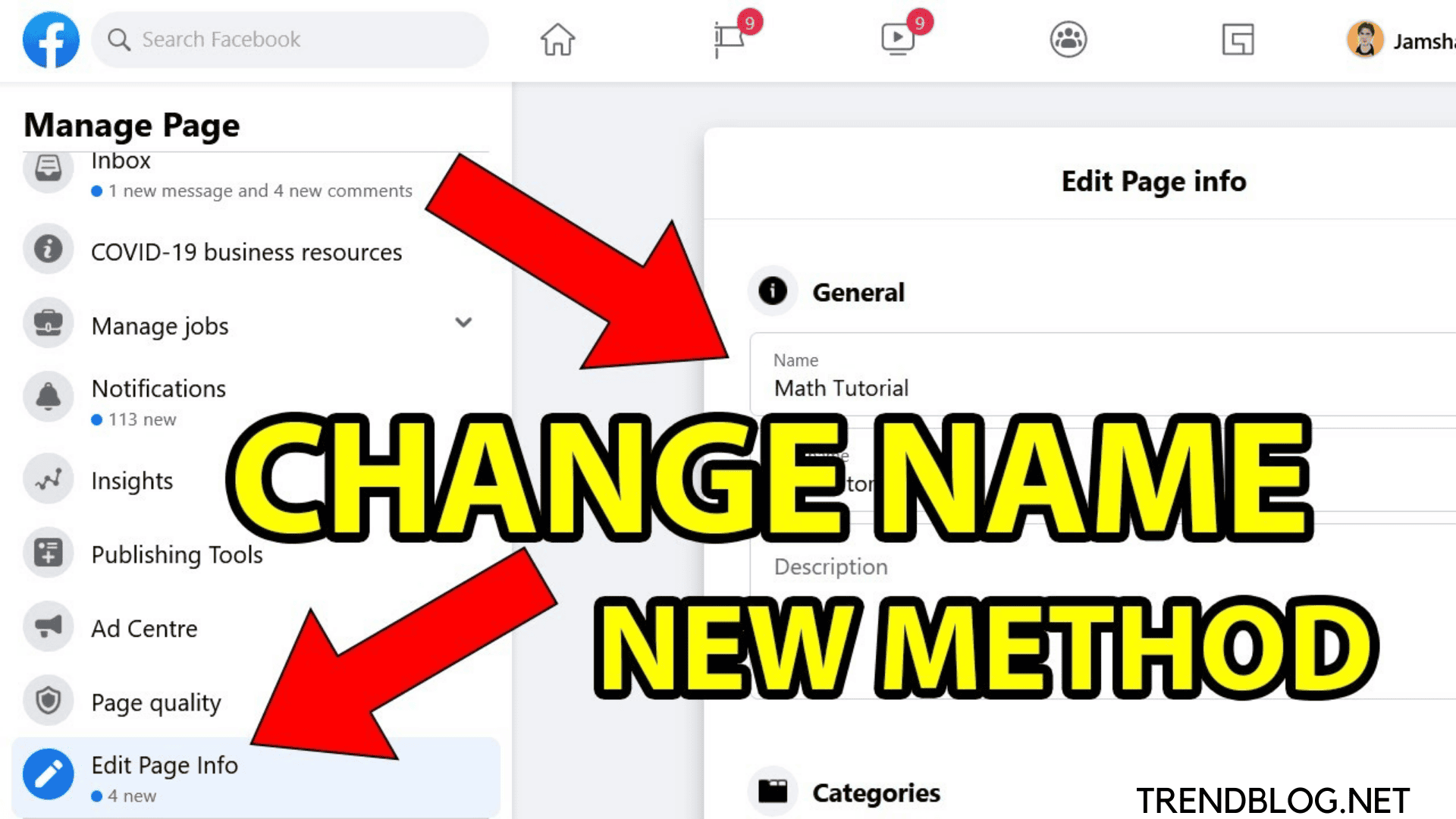Open the Marketplace icon
This screenshot has width=1456, height=819.
coord(1238,40)
